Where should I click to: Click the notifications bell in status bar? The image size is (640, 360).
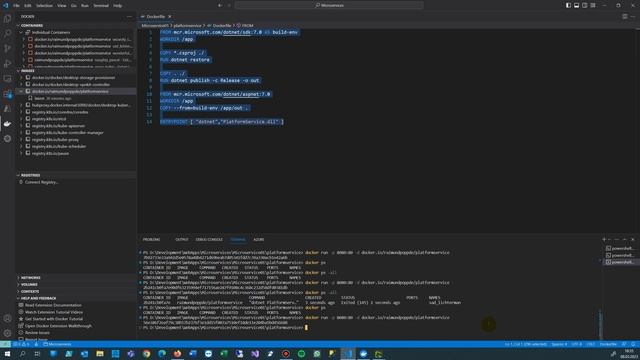click(x=633, y=344)
